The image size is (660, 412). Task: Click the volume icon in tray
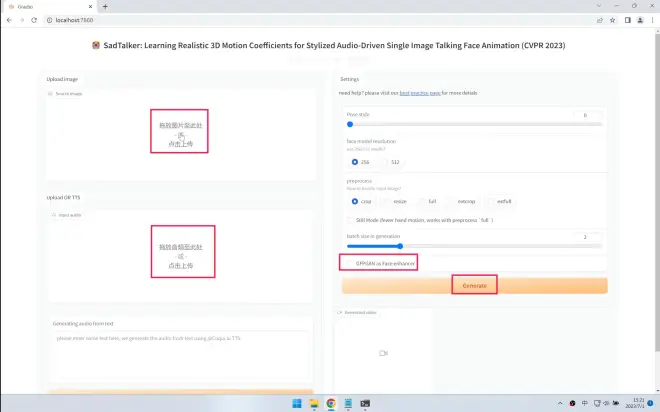[607, 403]
